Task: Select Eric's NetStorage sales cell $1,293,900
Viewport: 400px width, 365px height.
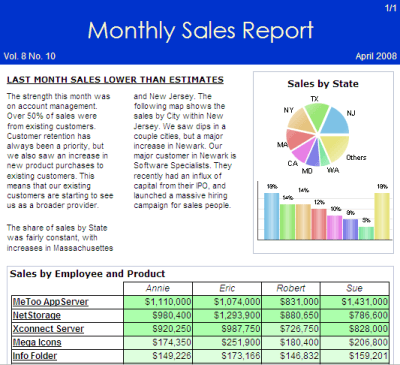Action: point(227,315)
